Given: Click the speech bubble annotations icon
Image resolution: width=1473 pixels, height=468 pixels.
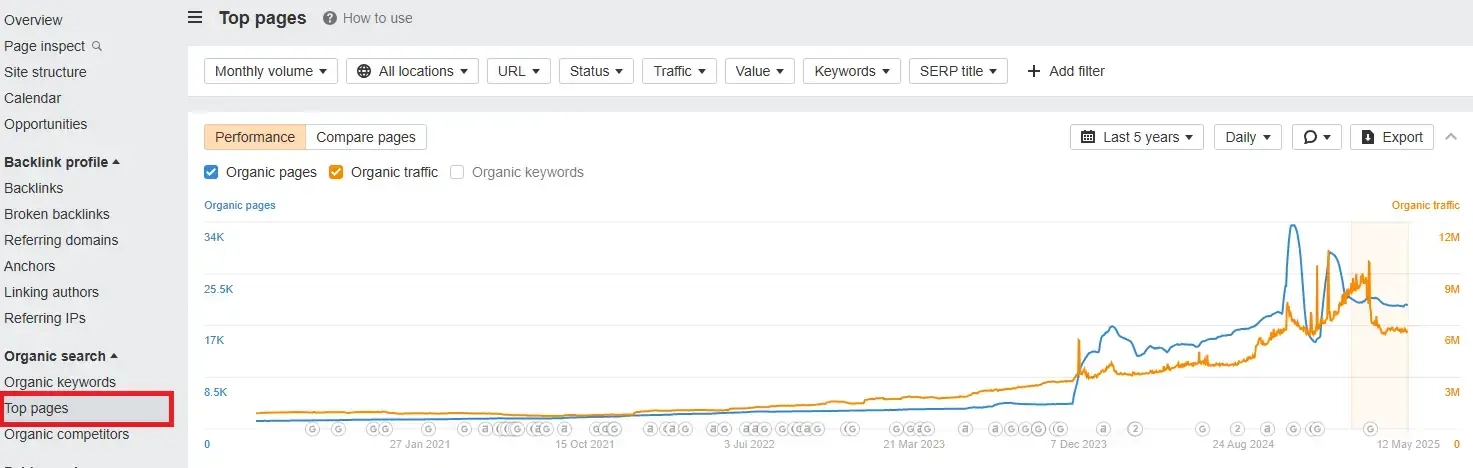Looking at the screenshot, I should pos(1310,137).
